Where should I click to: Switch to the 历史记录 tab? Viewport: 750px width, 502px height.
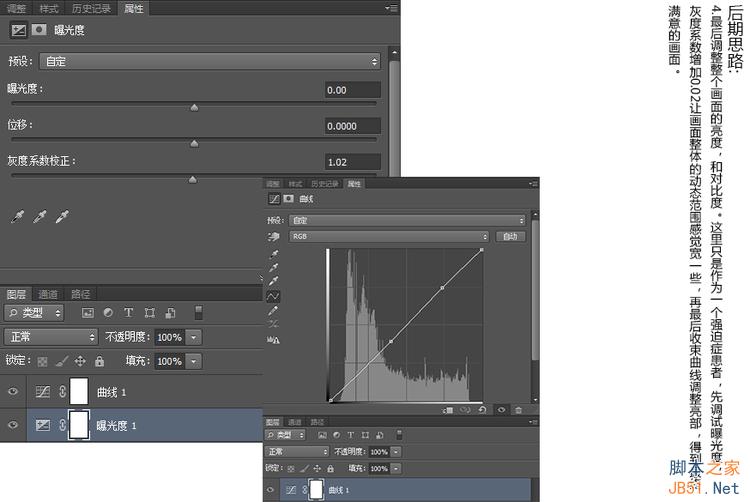click(x=91, y=9)
